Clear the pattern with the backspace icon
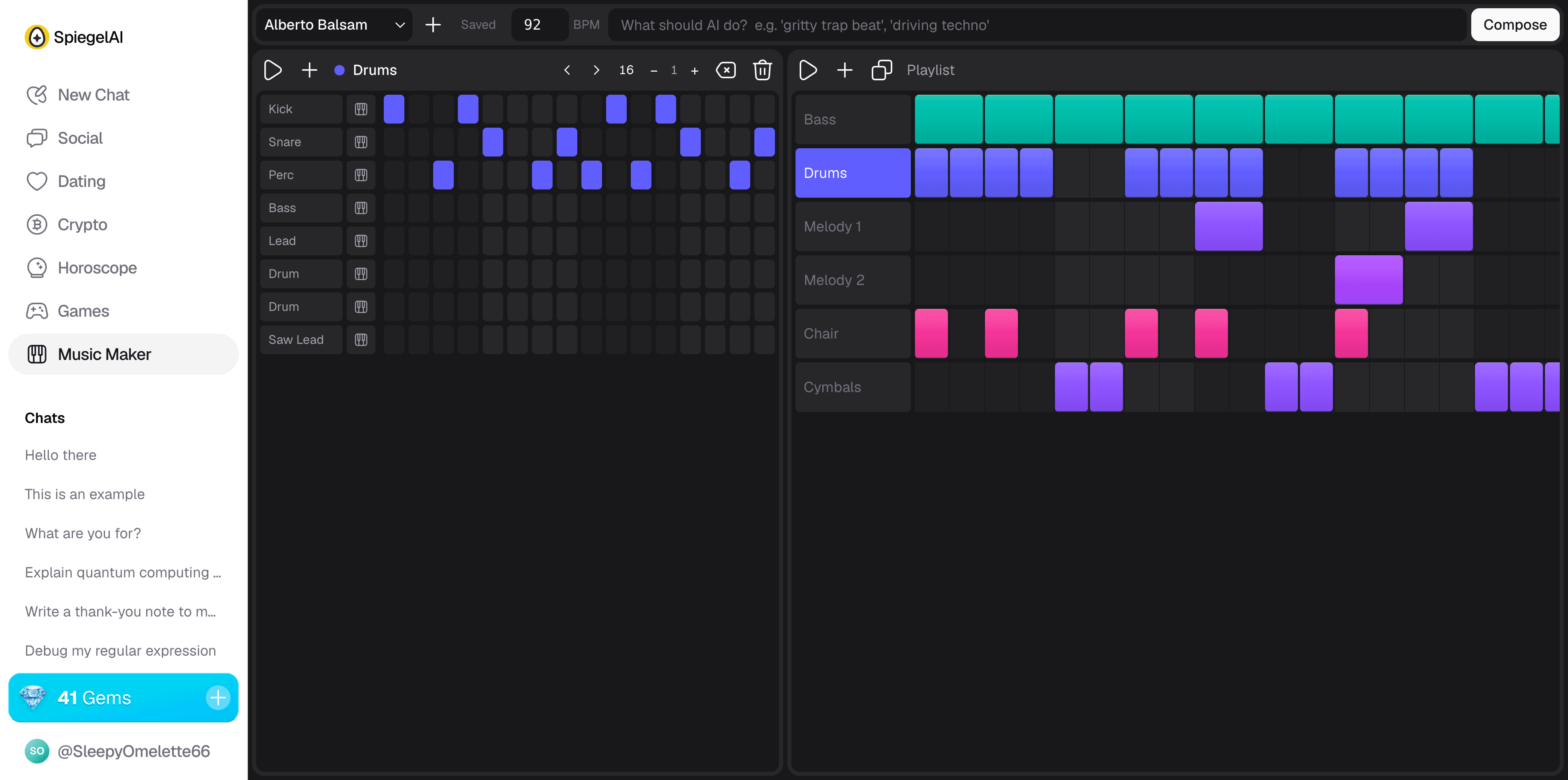 pos(726,70)
